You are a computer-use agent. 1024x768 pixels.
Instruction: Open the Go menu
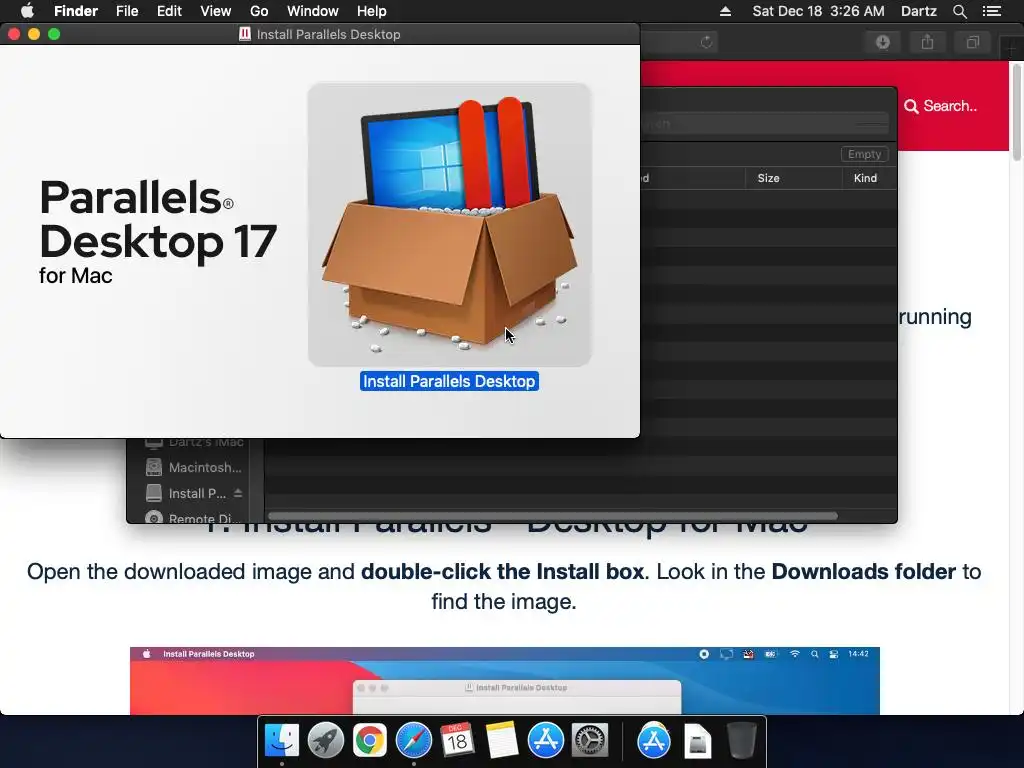coord(259,11)
